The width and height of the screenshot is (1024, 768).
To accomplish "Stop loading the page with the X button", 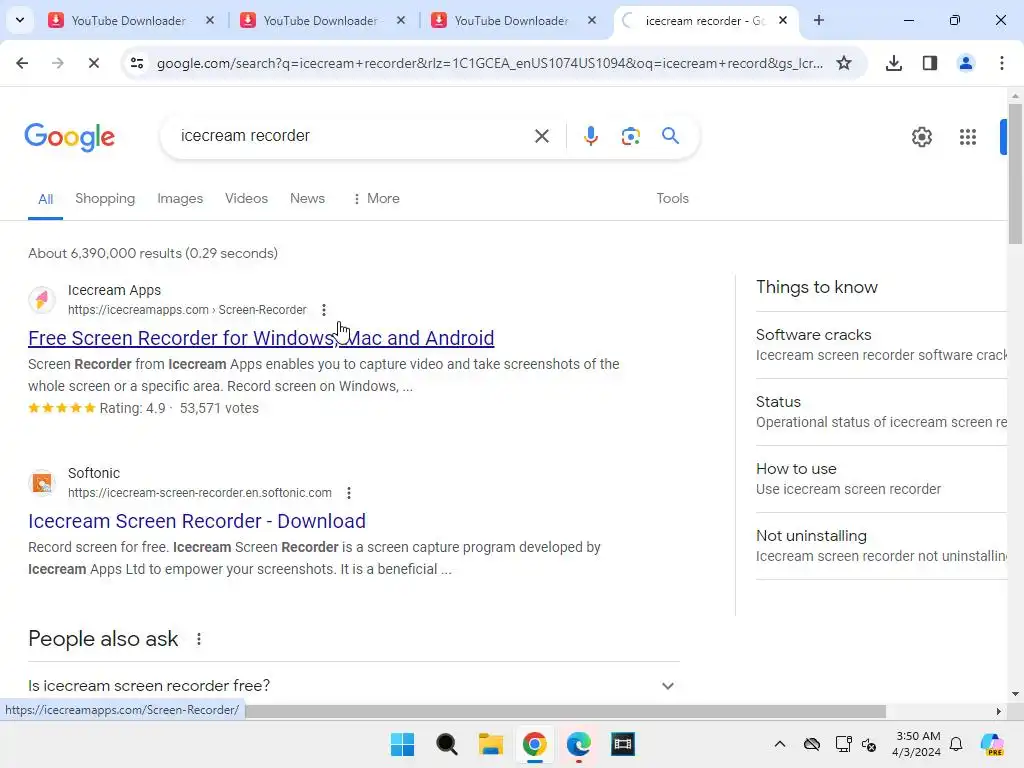I will 93,63.
